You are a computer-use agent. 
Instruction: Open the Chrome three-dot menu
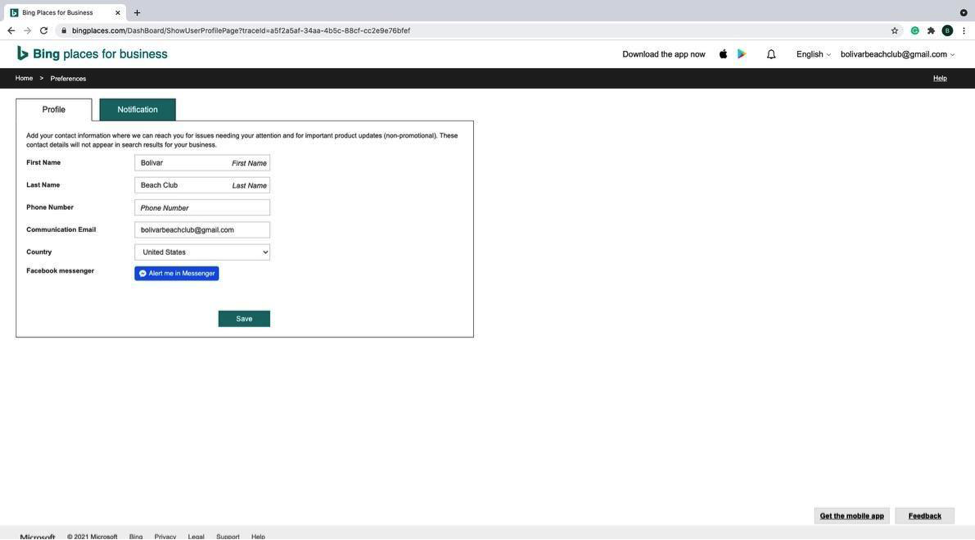coord(964,30)
